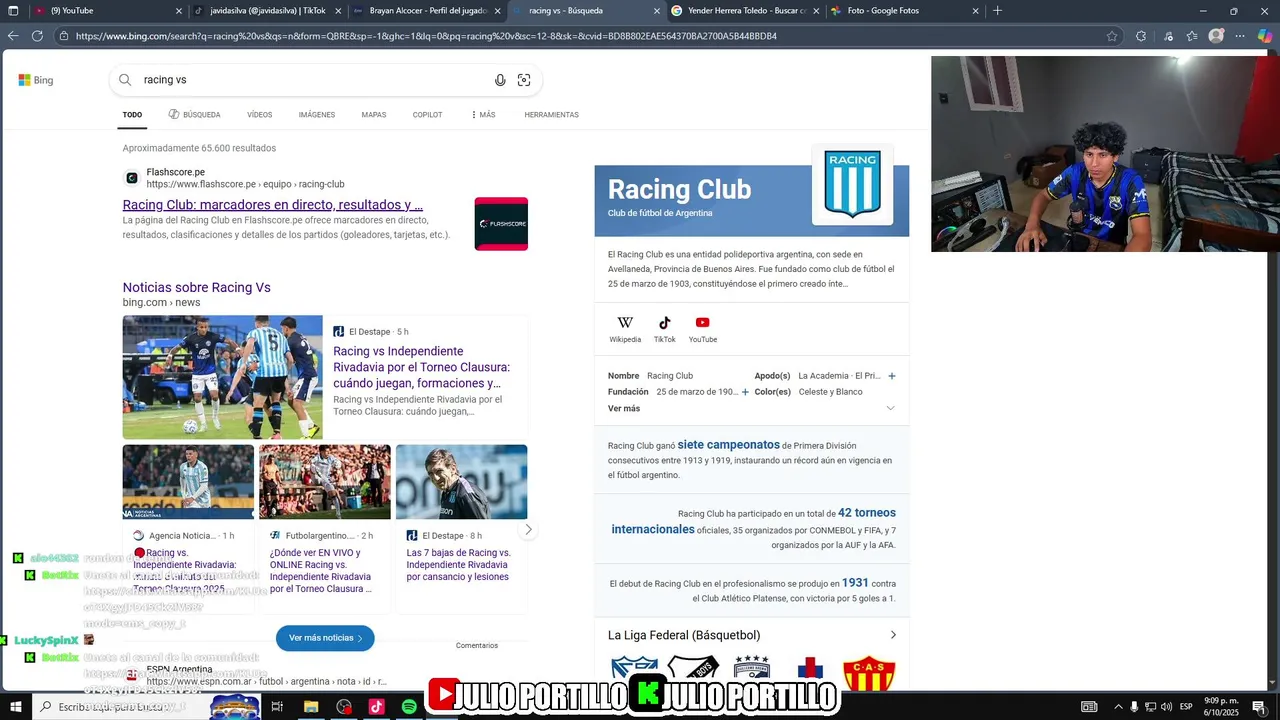Open Las 7 bajas de Racing article
The image size is (1280, 720).
pos(458,565)
